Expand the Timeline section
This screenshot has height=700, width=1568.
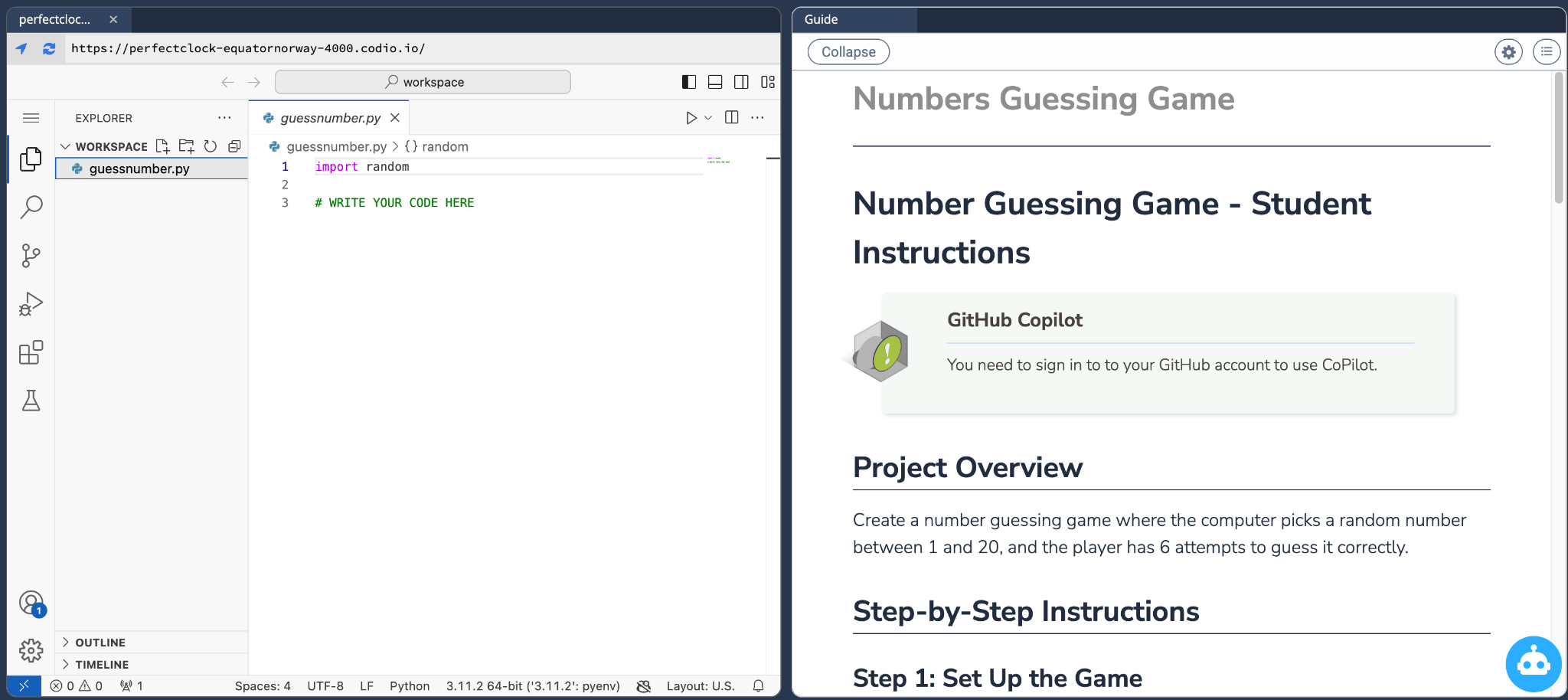[101, 665]
